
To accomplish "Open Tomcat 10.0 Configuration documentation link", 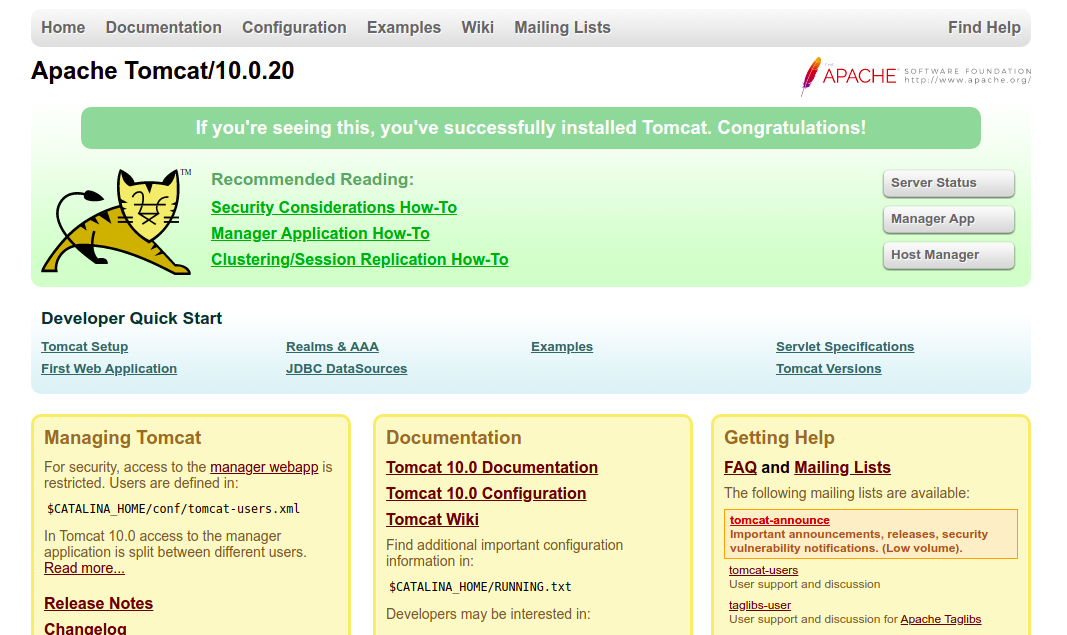I will (x=486, y=493).
